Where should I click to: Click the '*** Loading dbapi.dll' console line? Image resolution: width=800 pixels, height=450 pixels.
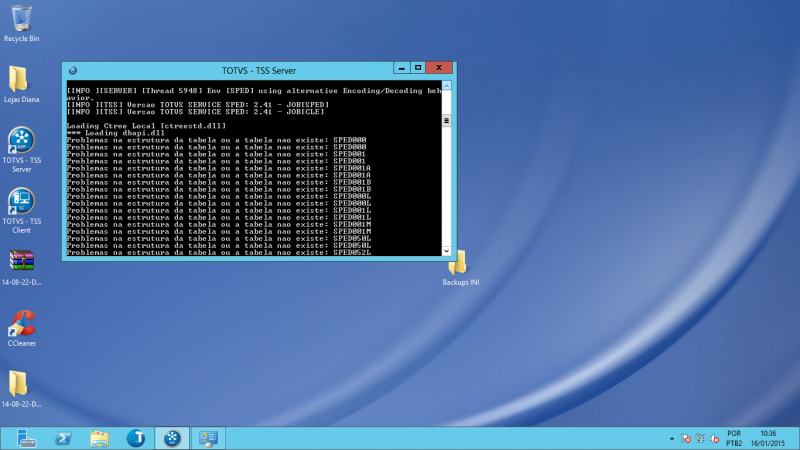[116, 133]
